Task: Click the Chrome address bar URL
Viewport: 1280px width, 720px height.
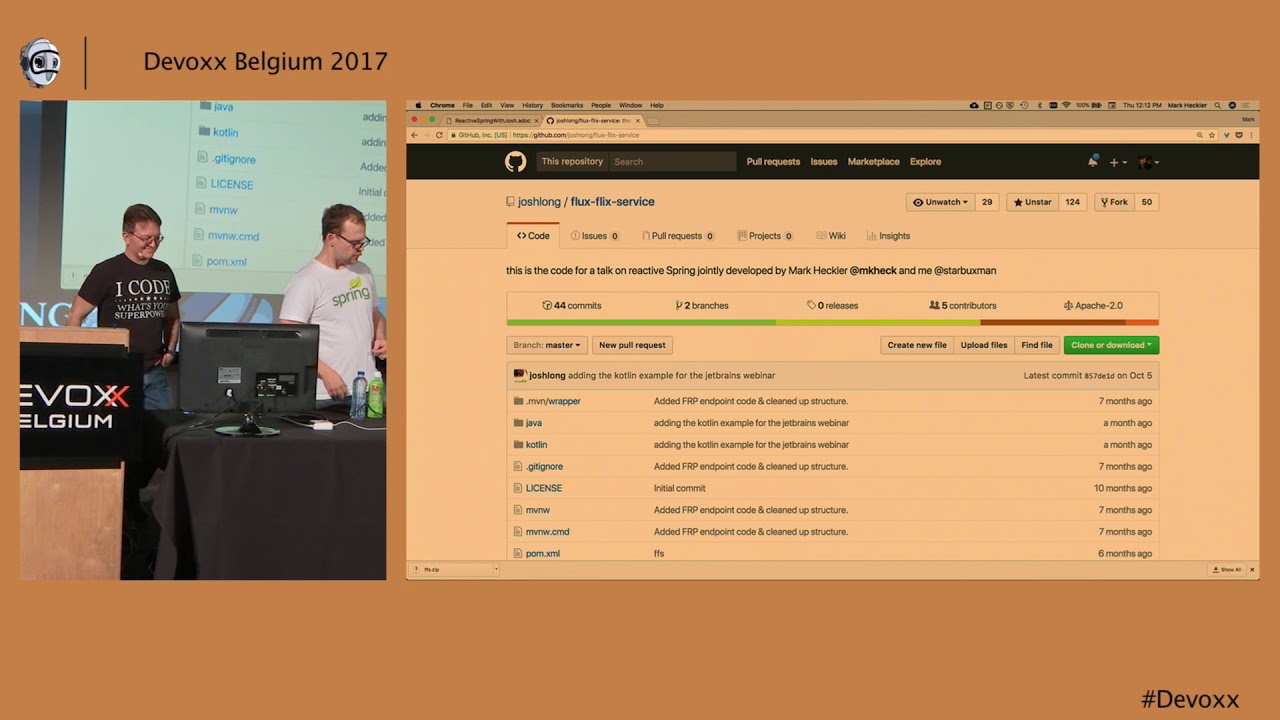Action: click(x=576, y=135)
